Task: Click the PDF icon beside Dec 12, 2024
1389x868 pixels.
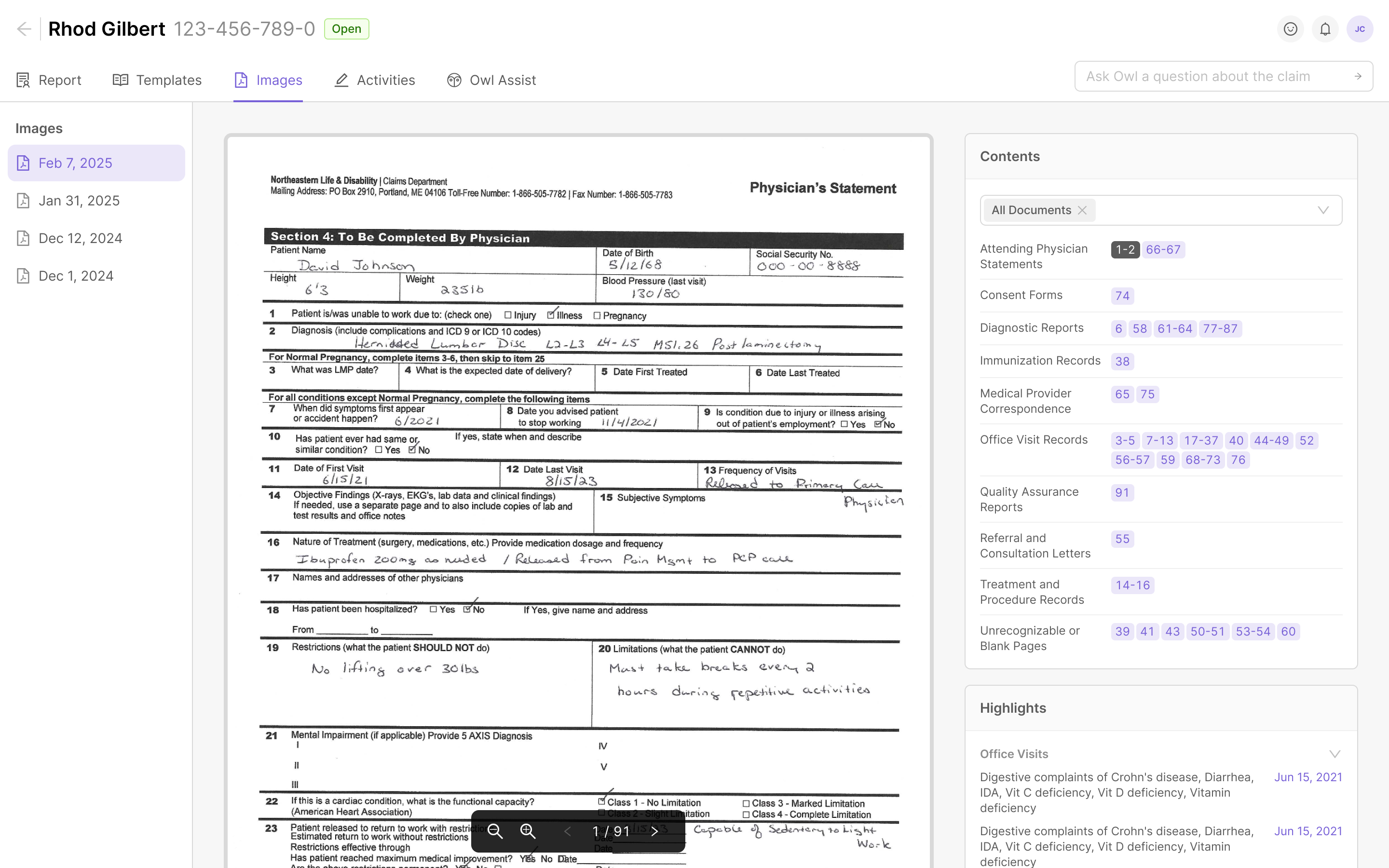Action: 23,238
